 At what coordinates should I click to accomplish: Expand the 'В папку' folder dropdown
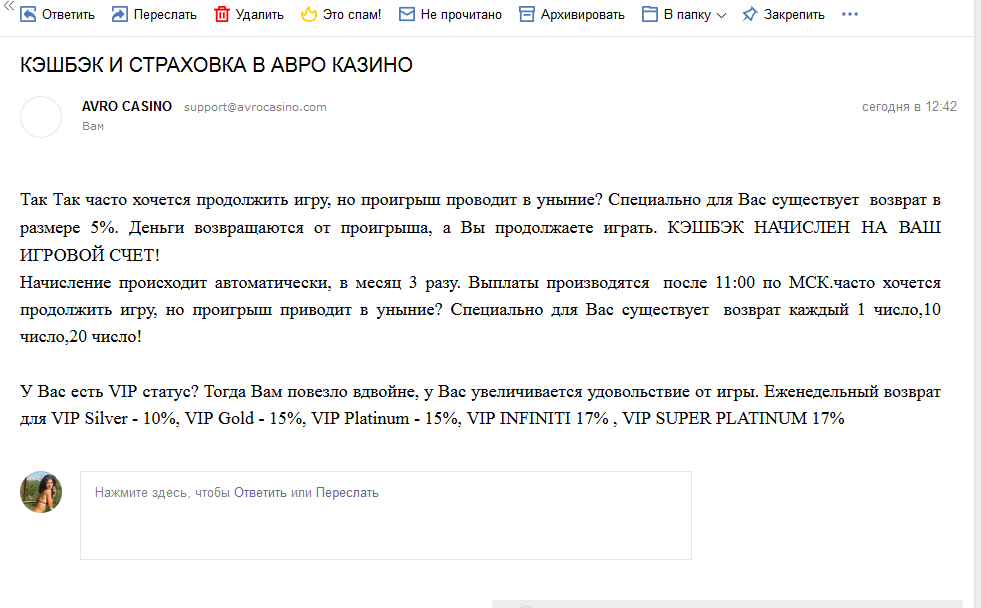(x=721, y=15)
